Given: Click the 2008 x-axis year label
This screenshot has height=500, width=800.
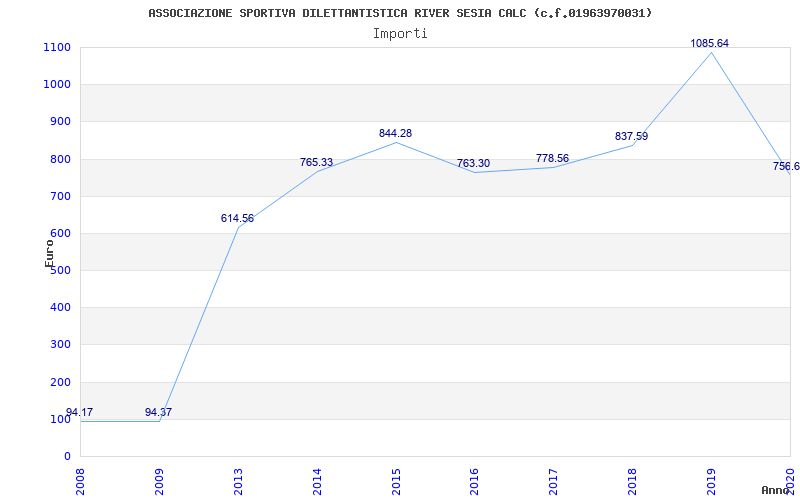Looking at the screenshot, I should tap(80, 482).
